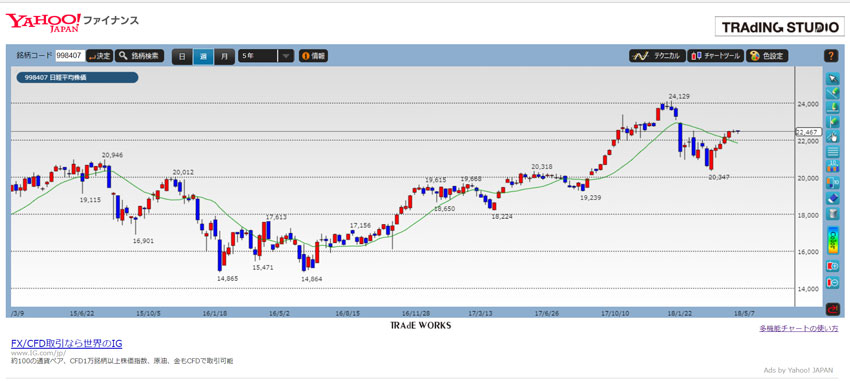Click the 16,901 low label
The image size is (850, 381).
point(143,241)
